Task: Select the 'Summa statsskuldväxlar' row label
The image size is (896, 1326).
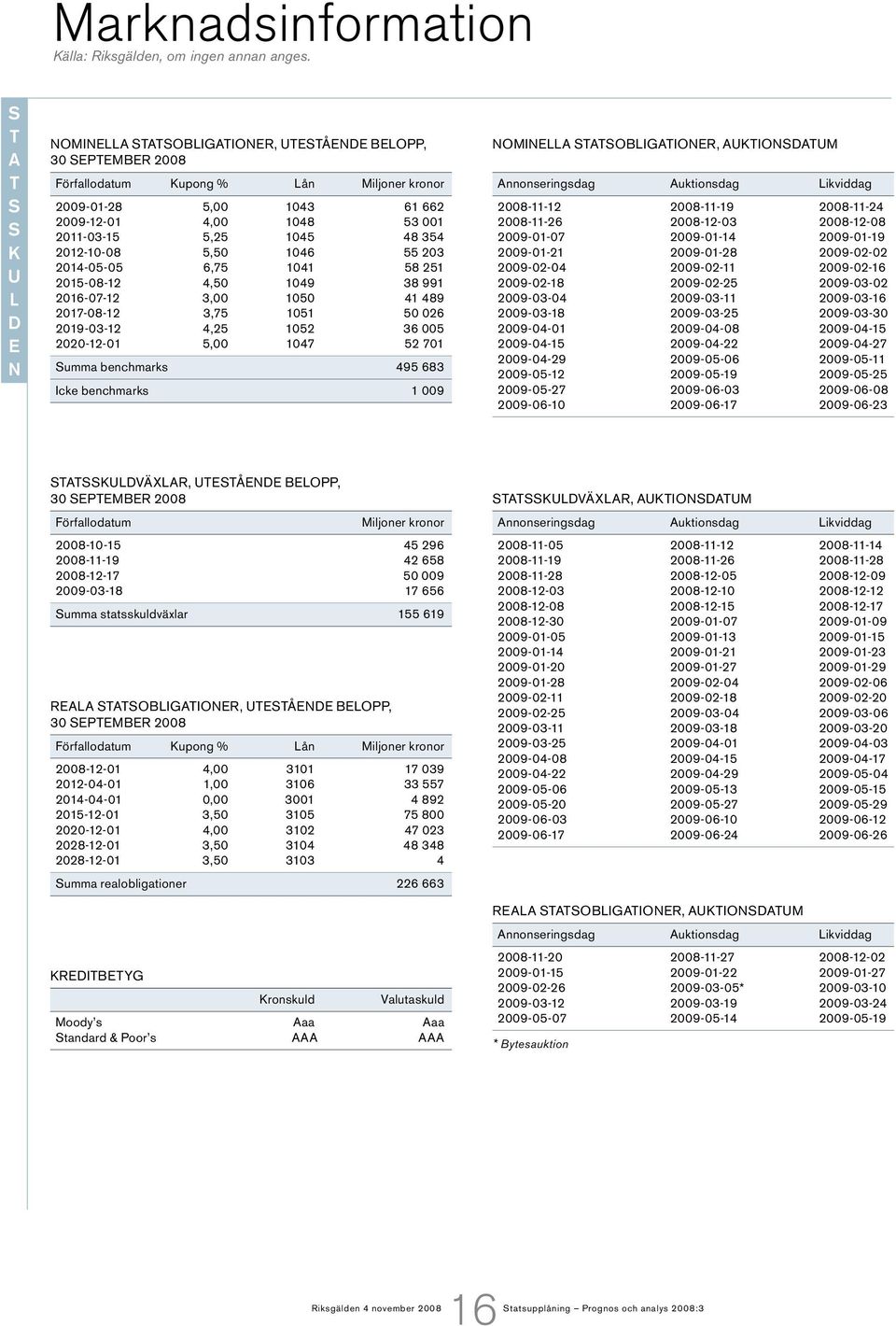Action: [x=121, y=614]
